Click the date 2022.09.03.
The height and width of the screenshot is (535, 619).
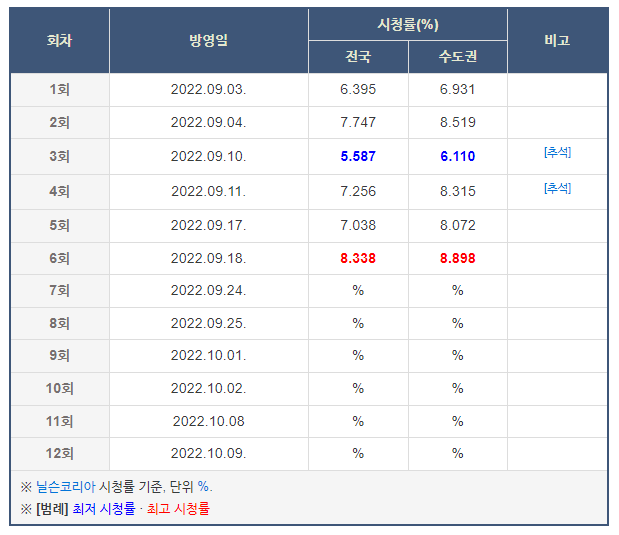point(208,89)
